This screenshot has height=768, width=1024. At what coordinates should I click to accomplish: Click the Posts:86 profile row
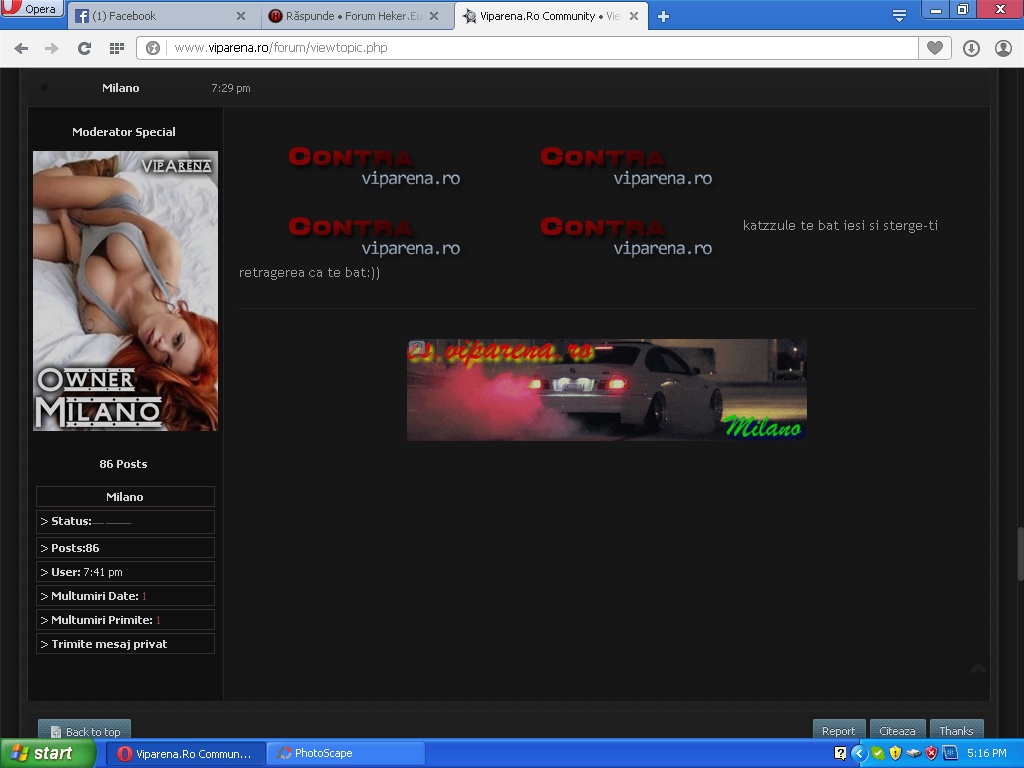click(x=125, y=548)
